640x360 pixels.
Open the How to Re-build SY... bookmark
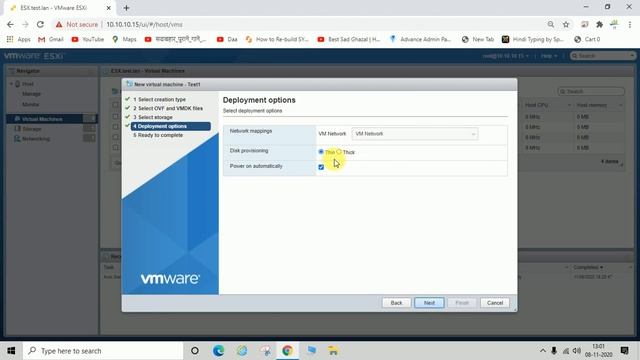[x=277, y=39]
